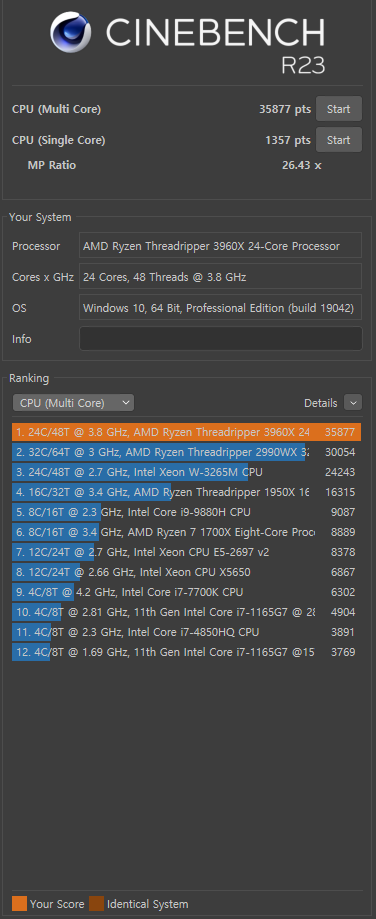The image size is (376, 919).
Task: Click the Cores x GHz field
Action: [x=221, y=277]
